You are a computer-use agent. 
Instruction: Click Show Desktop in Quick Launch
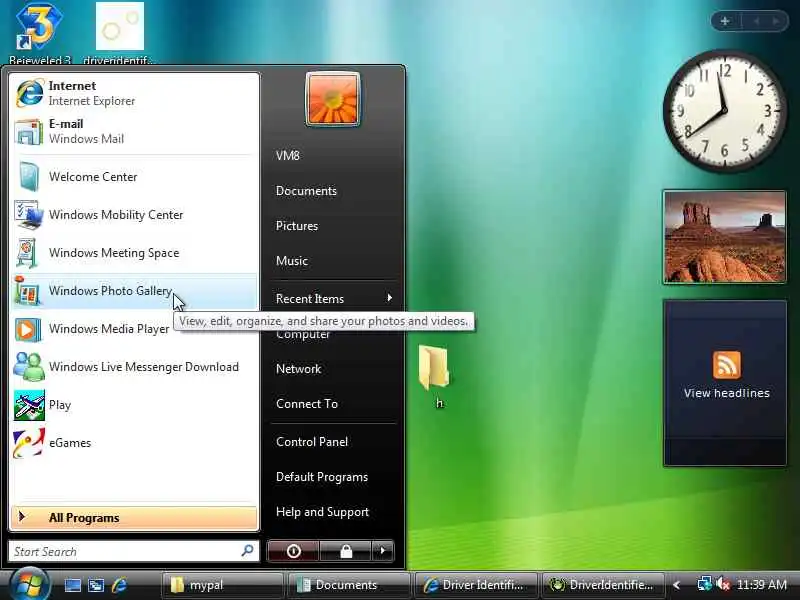(72, 585)
